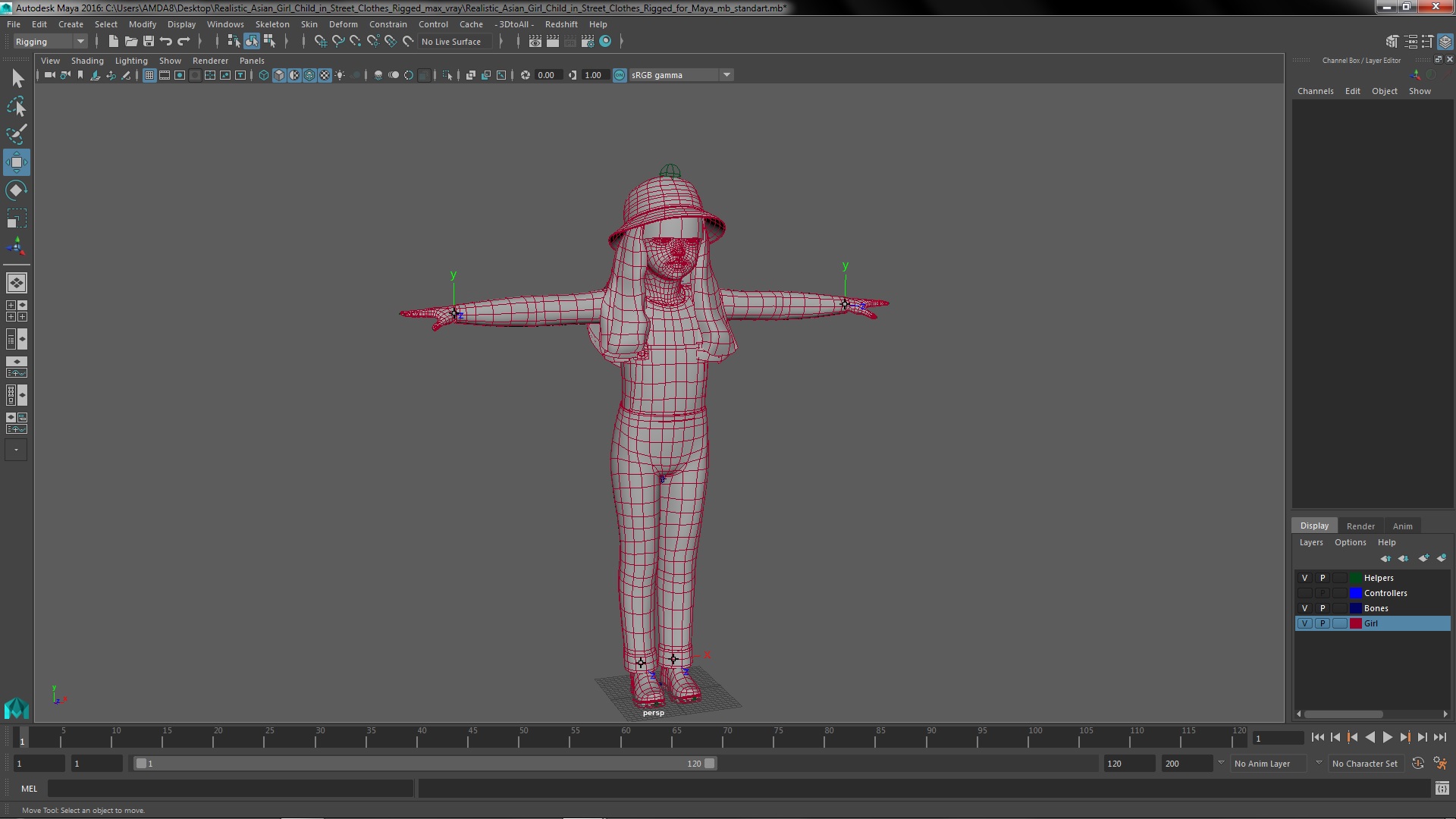Toggle playback P for Girl layer
The height and width of the screenshot is (819, 1456).
click(1323, 623)
